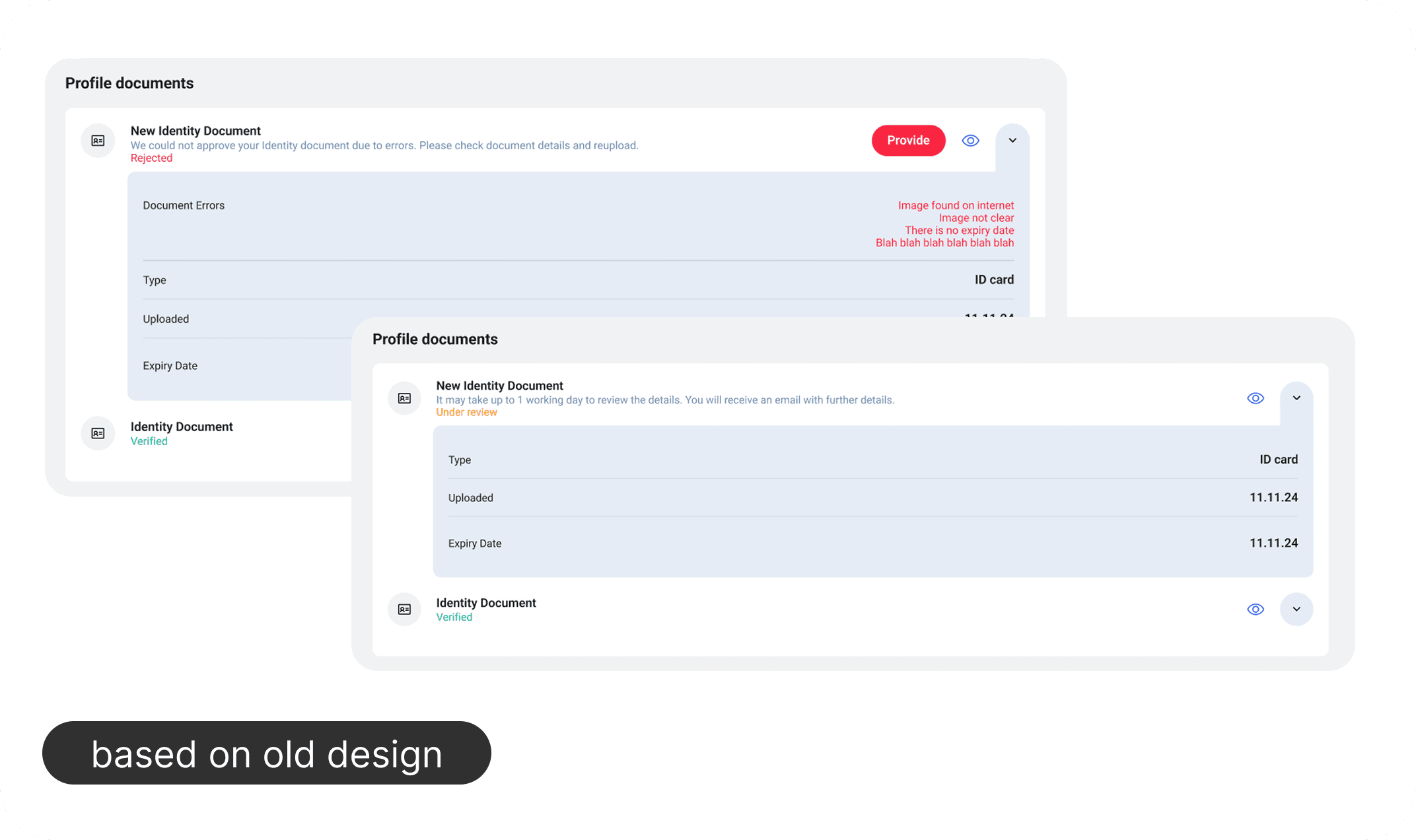Click the ID card icon beside the rejected document

[x=98, y=141]
